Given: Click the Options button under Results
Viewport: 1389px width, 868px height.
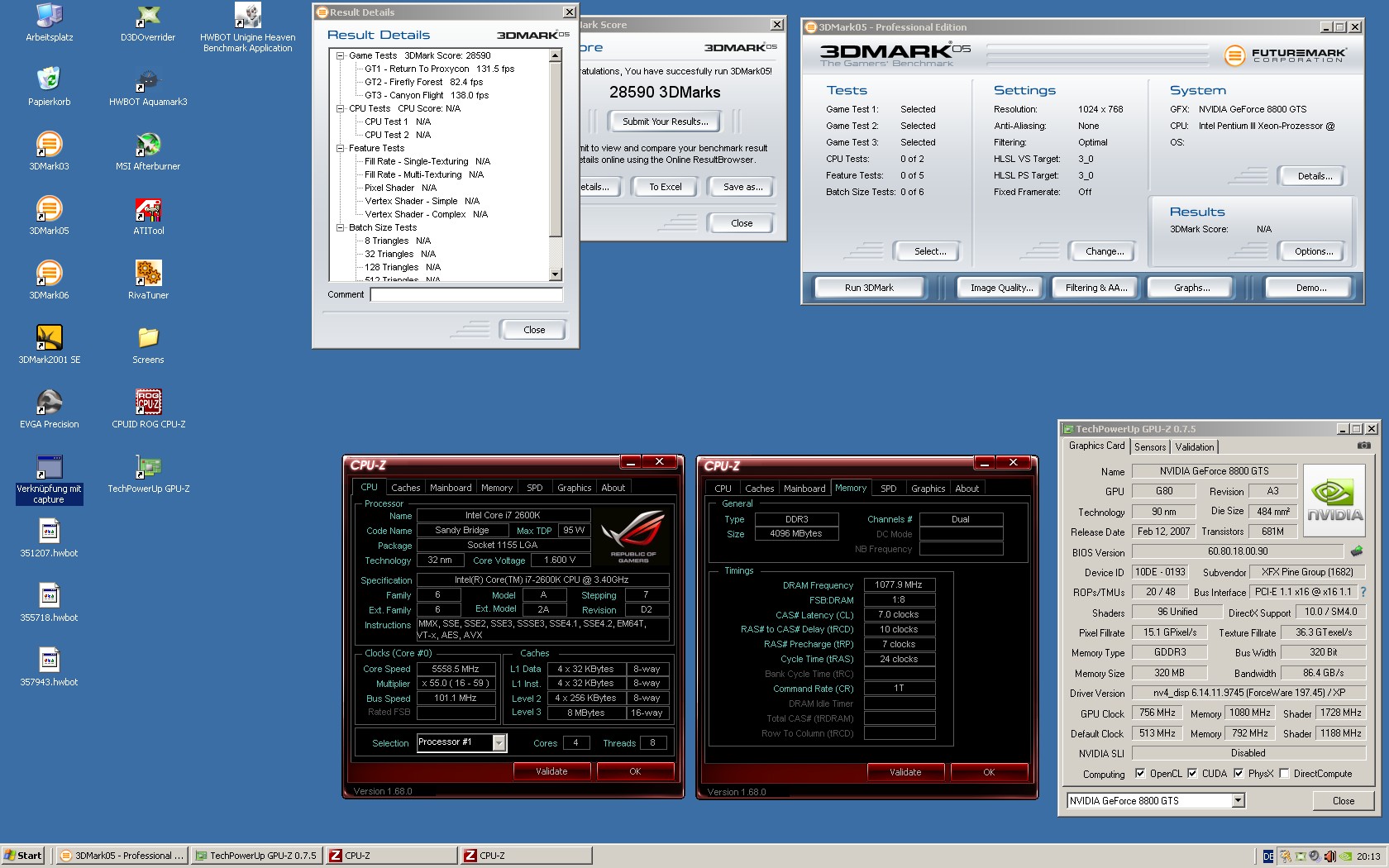Looking at the screenshot, I should click(x=1314, y=251).
